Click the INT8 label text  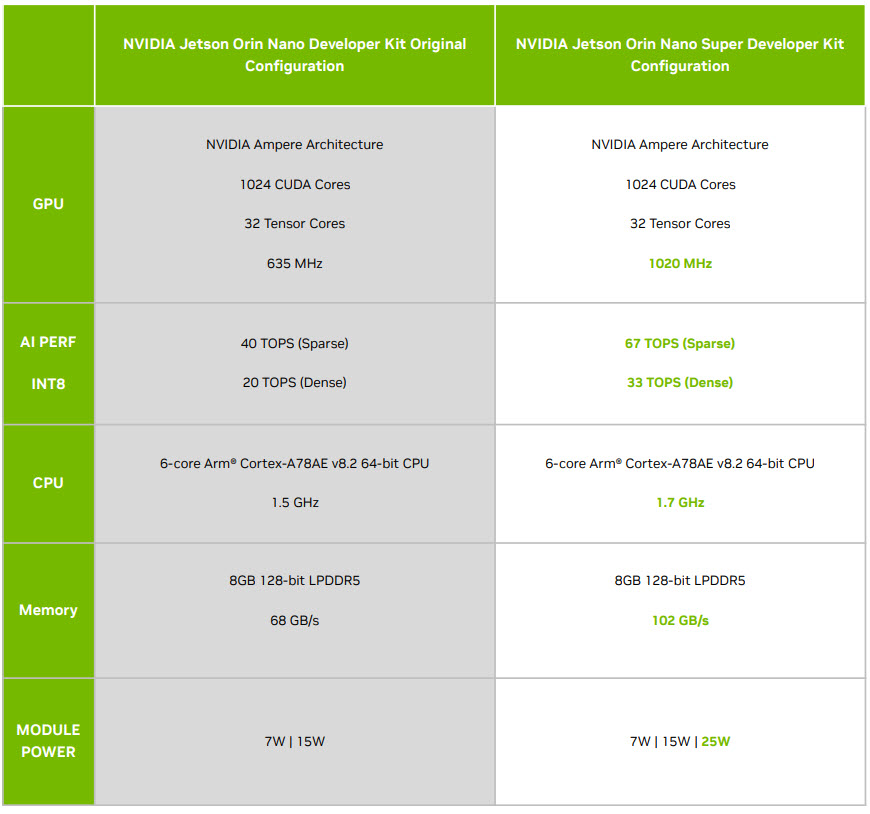point(48,383)
